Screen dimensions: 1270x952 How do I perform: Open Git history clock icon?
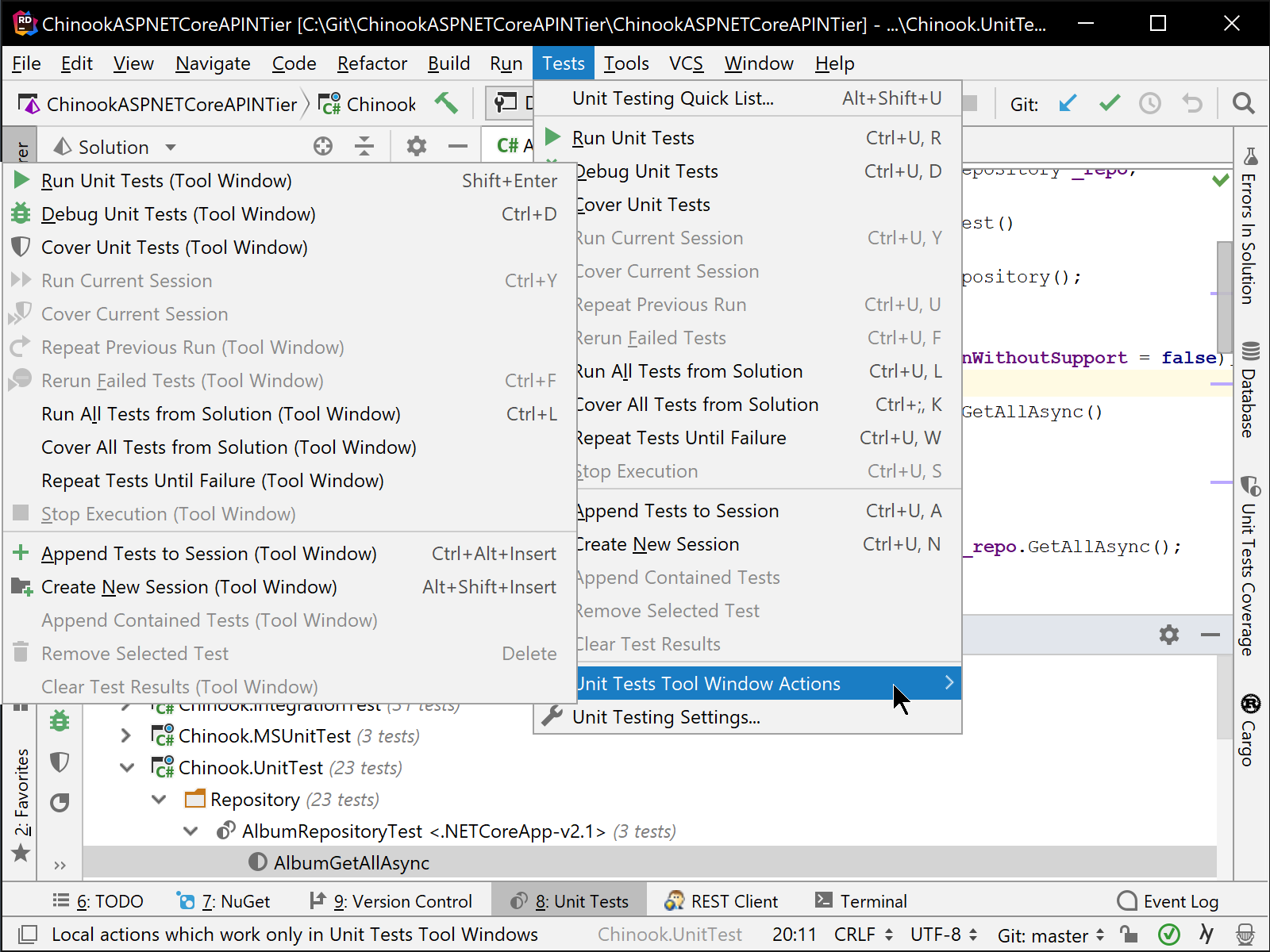1150,103
